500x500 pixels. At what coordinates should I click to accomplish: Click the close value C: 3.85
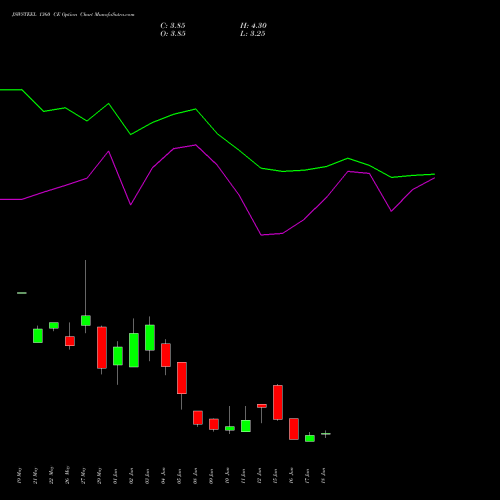173,26
